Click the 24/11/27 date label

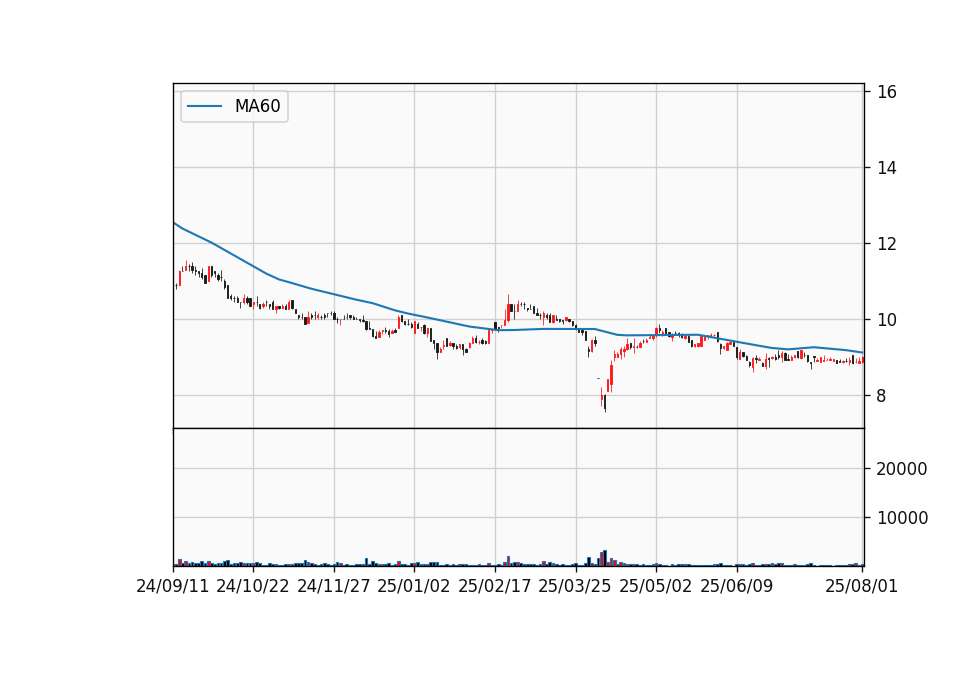coord(334,586)
